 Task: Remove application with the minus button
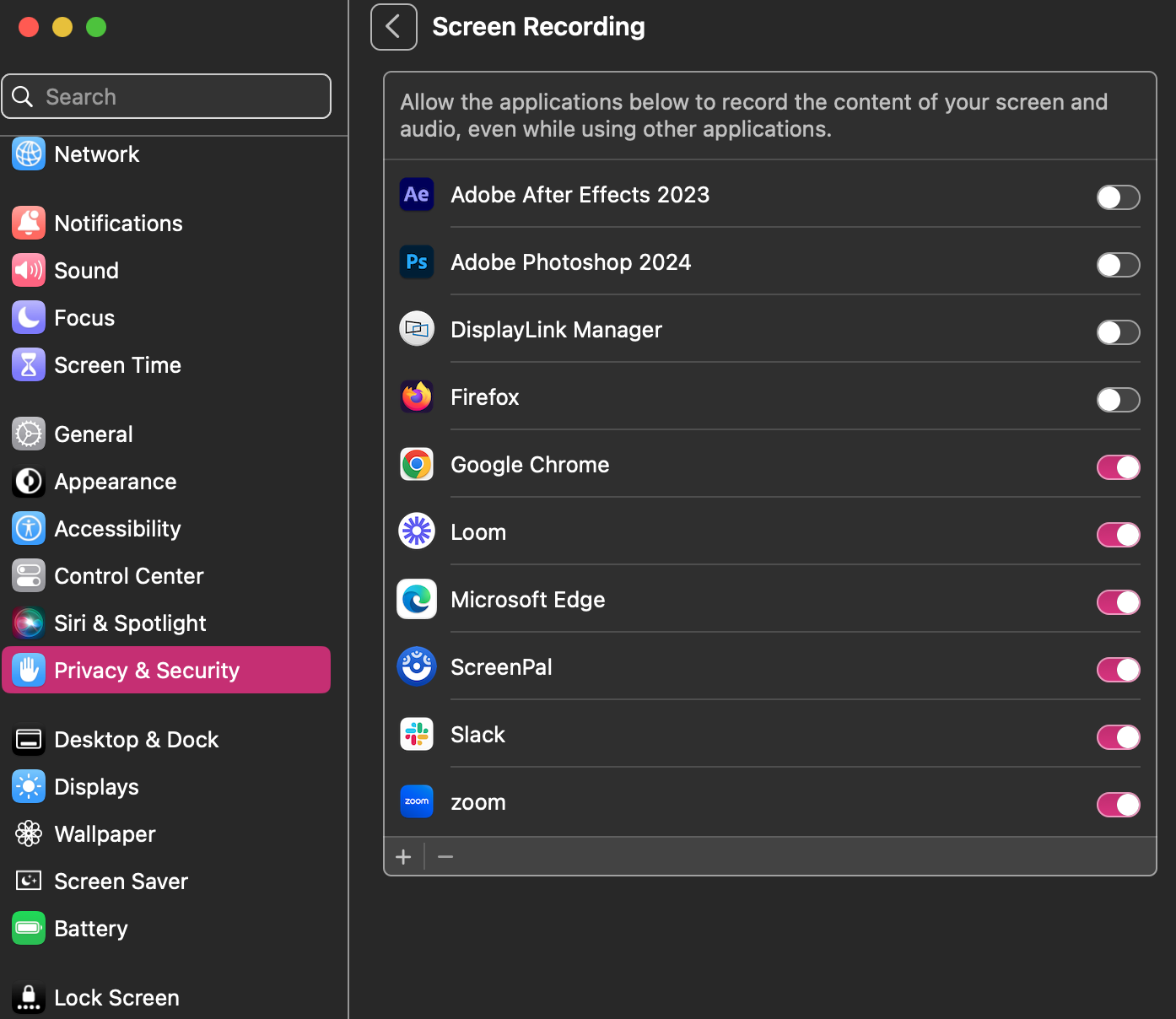[x=445, y=857]
